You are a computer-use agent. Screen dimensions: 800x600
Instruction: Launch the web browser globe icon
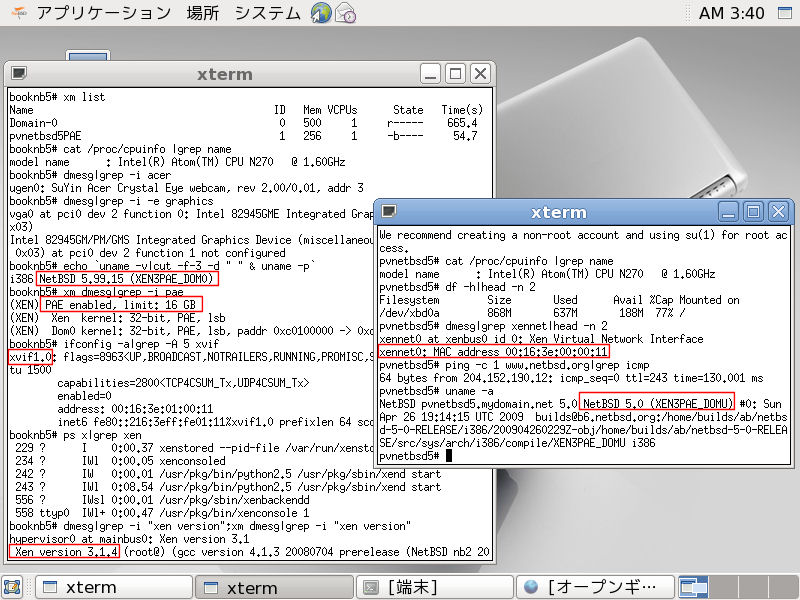(321, 13)
